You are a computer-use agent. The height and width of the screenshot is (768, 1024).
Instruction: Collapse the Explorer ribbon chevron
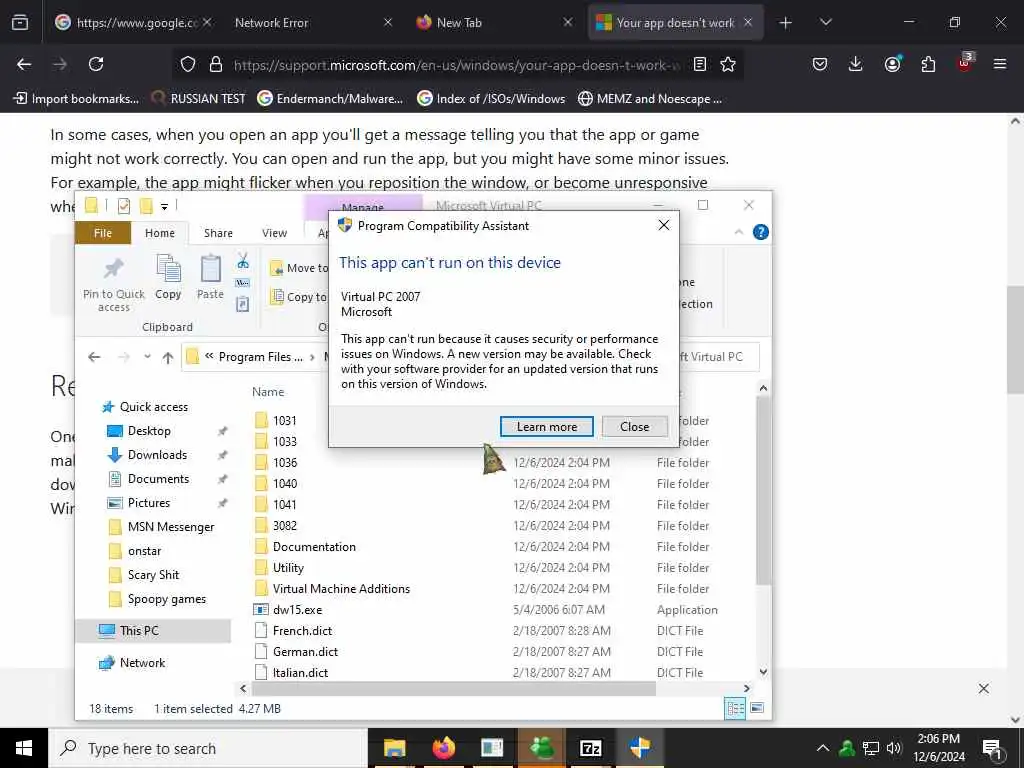739,232
